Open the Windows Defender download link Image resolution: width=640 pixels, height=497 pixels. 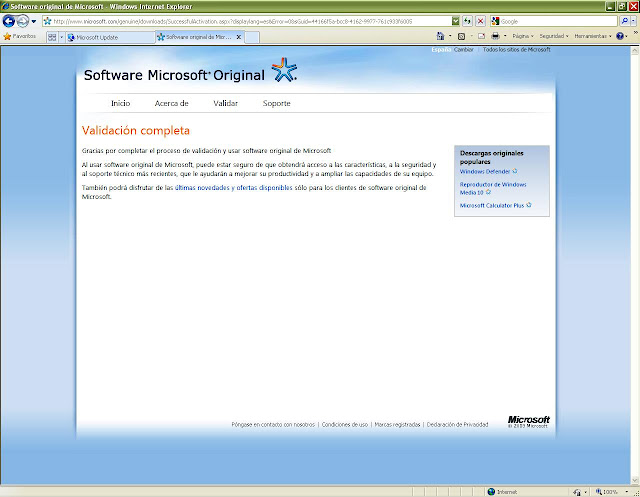click(x=485, y=172)
